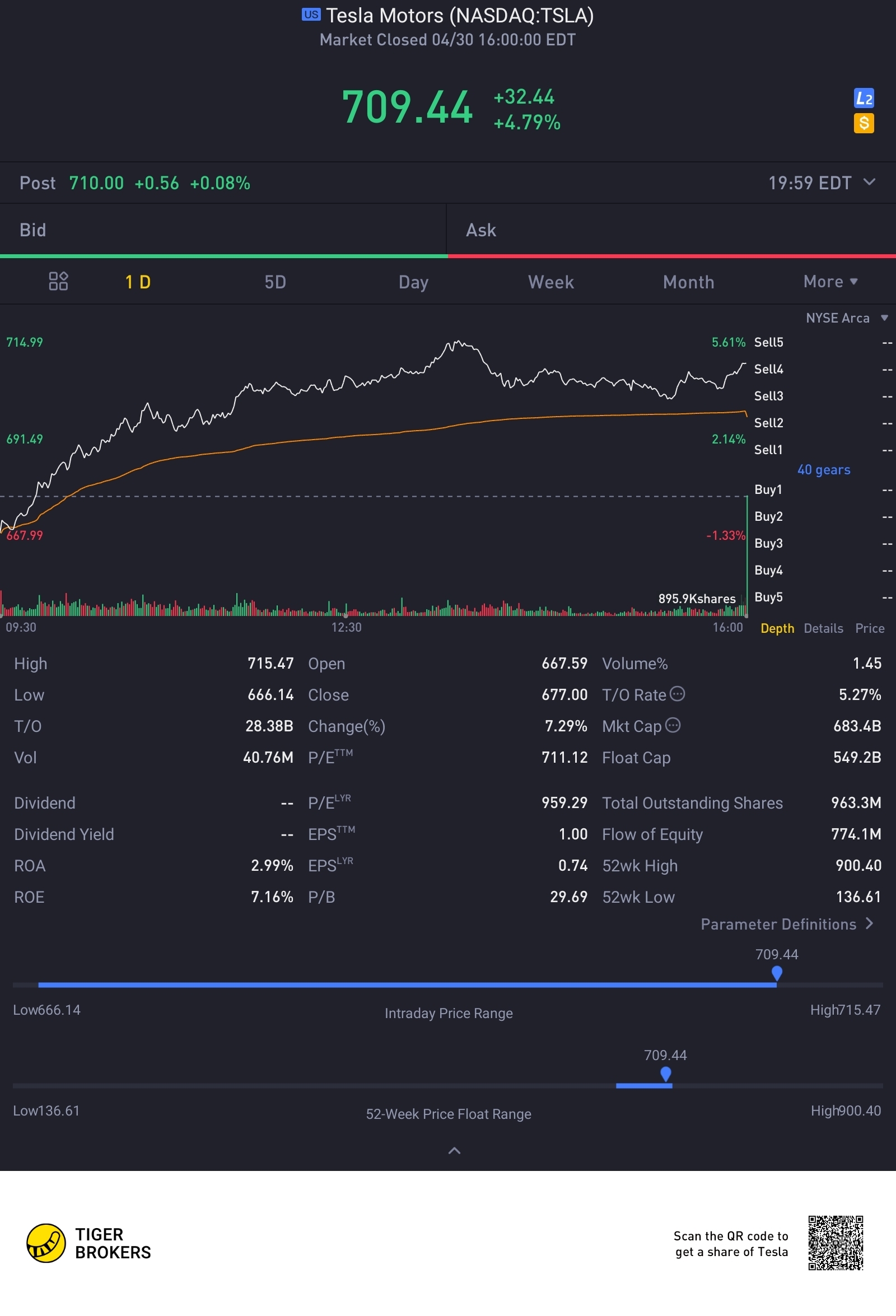Tap the Bid header

point(223,230)
